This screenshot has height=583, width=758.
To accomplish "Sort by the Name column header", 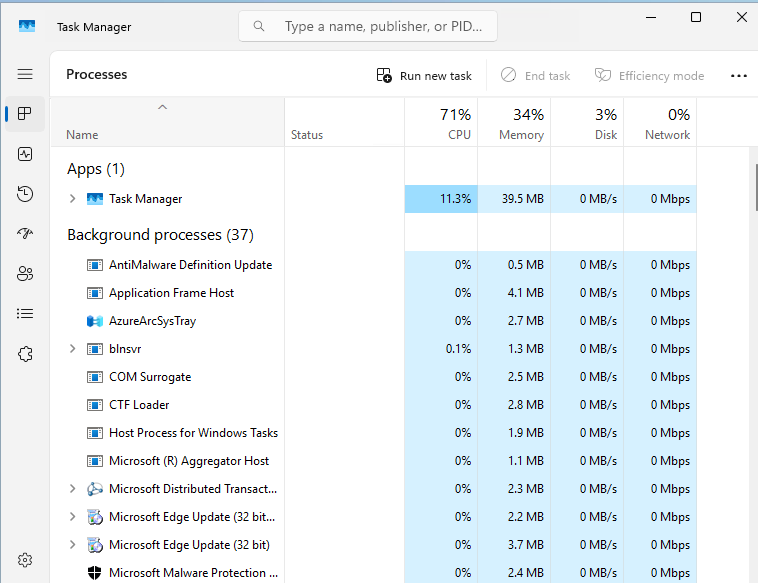I will click(x=167, y=122).
